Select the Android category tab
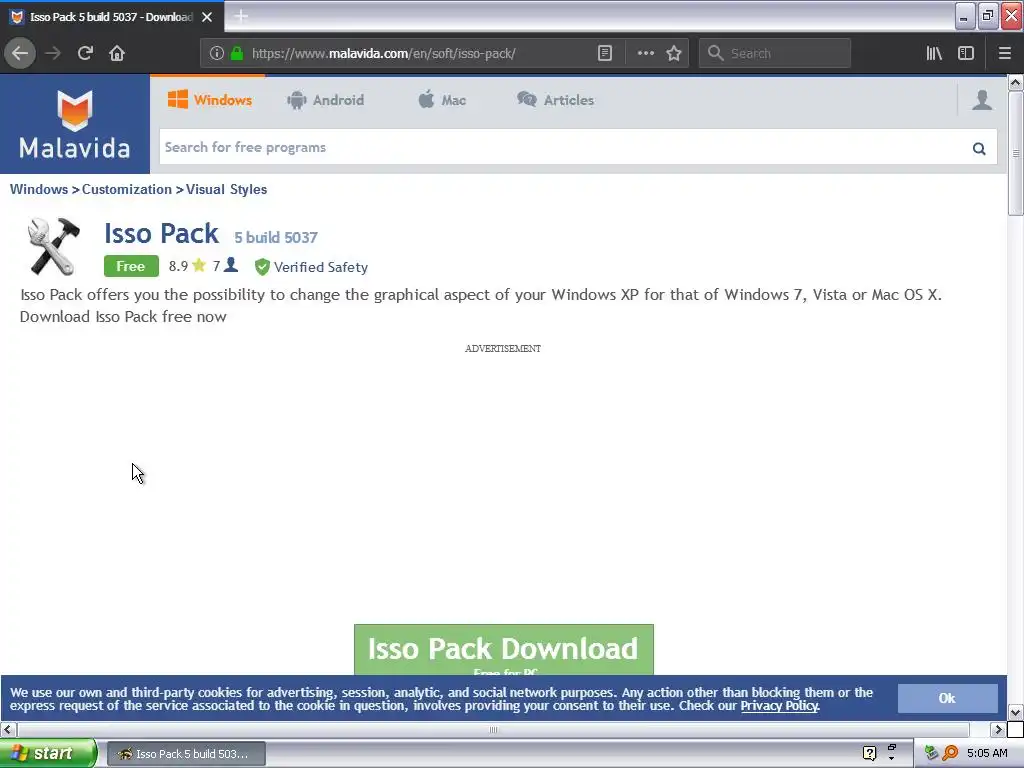1024x768 pixels. [x=325, y=100]
